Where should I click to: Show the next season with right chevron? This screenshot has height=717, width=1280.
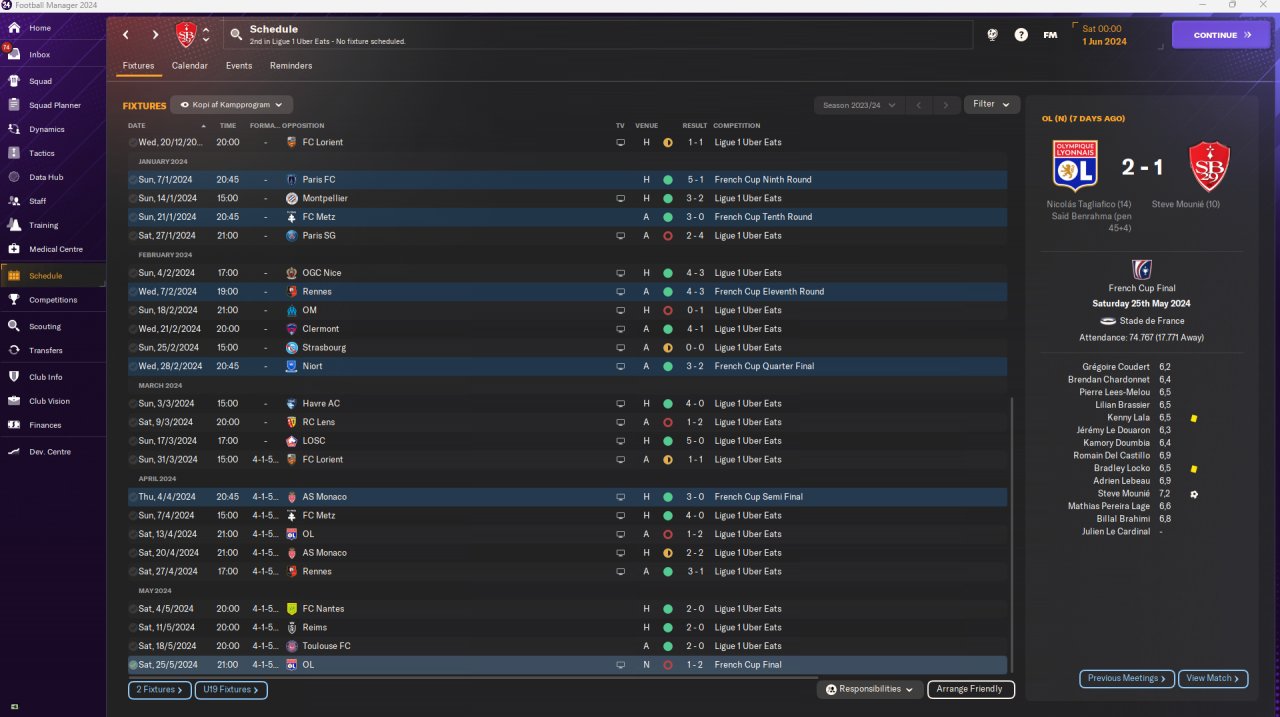(x=947, y=105)
